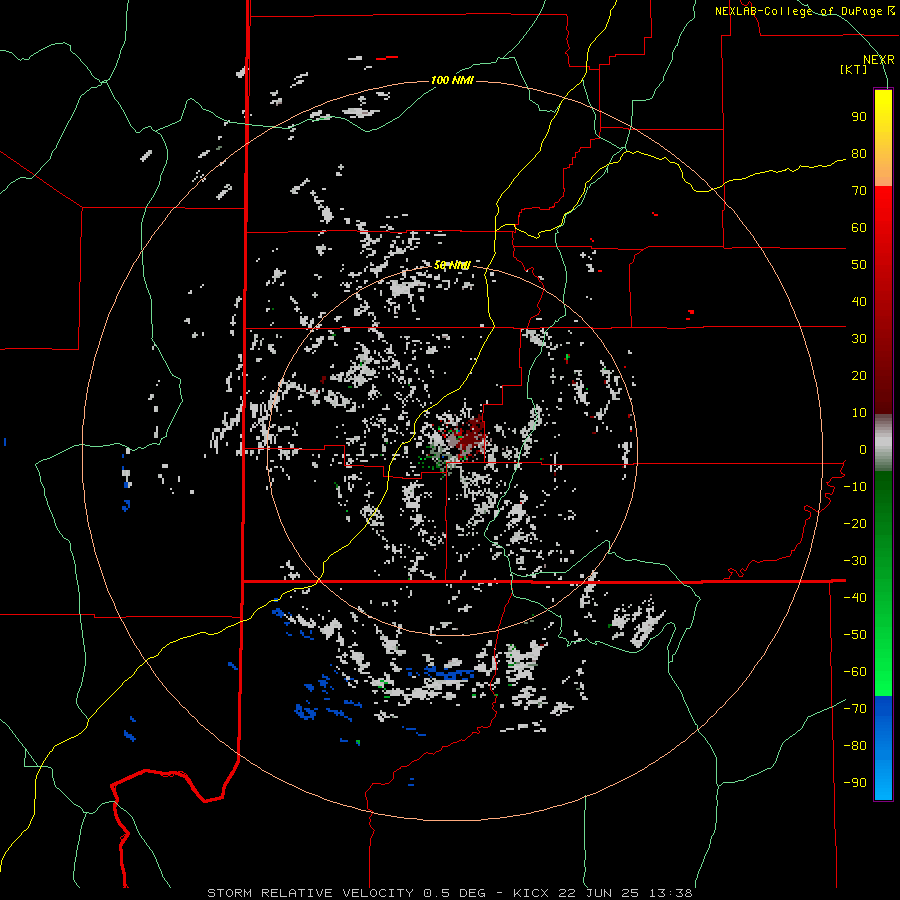Click the "-50" scale value
Viewport: 900px width, 900px height.
[855, 635]
